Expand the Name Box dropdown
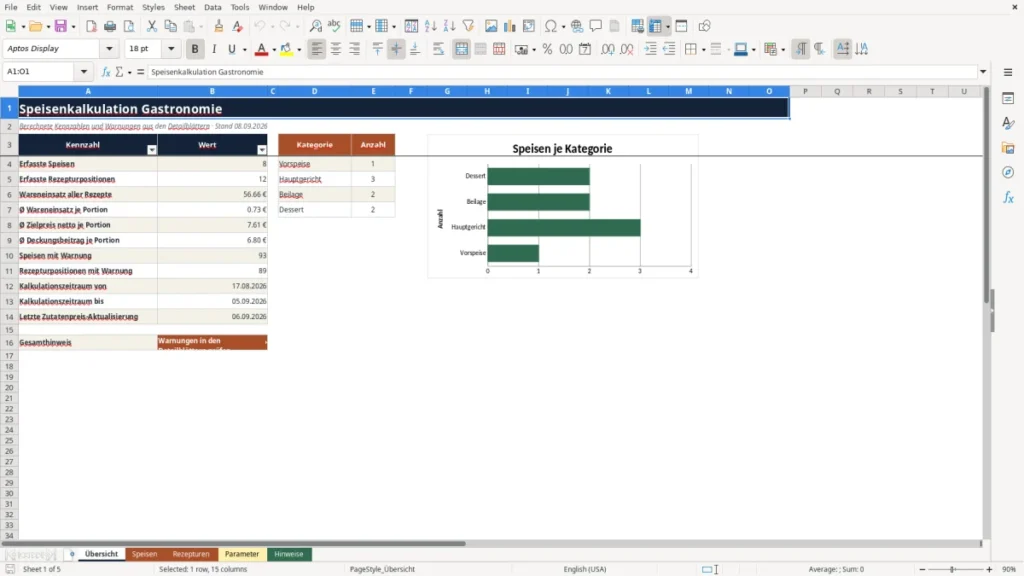This screenshot has width=1024, height=576. 84,72
